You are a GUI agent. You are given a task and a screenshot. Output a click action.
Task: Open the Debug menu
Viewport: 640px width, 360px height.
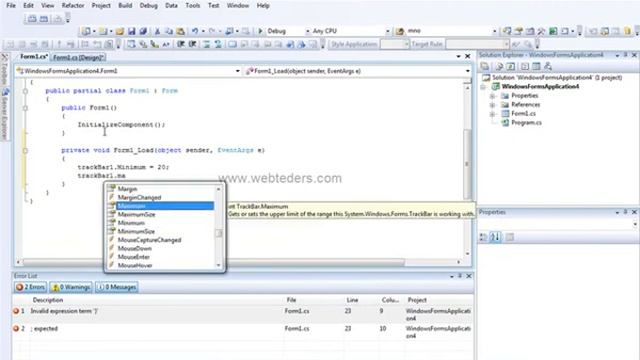click(149, 6)
